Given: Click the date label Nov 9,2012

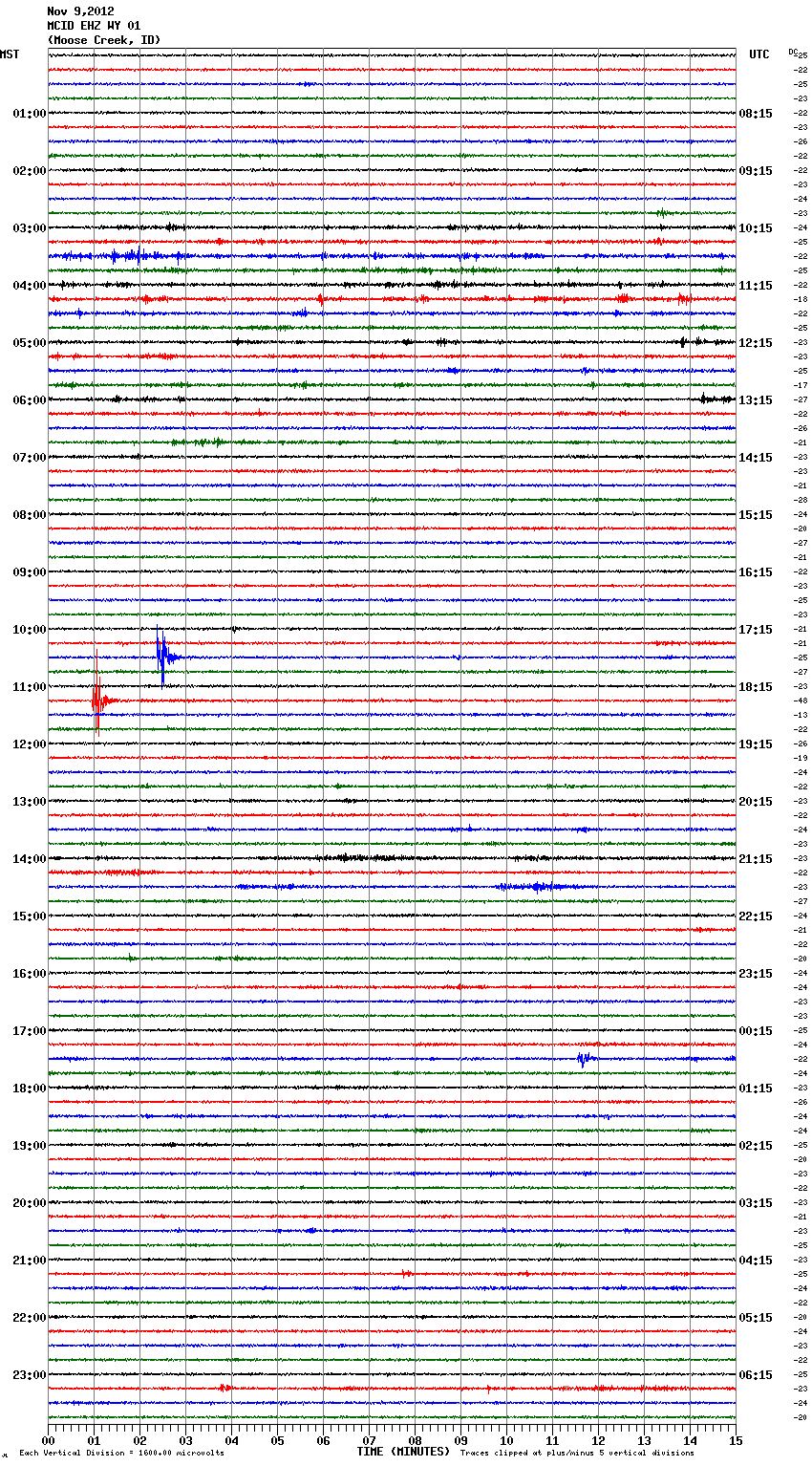Looking at the screenshot, I should [x=80, y=11].
